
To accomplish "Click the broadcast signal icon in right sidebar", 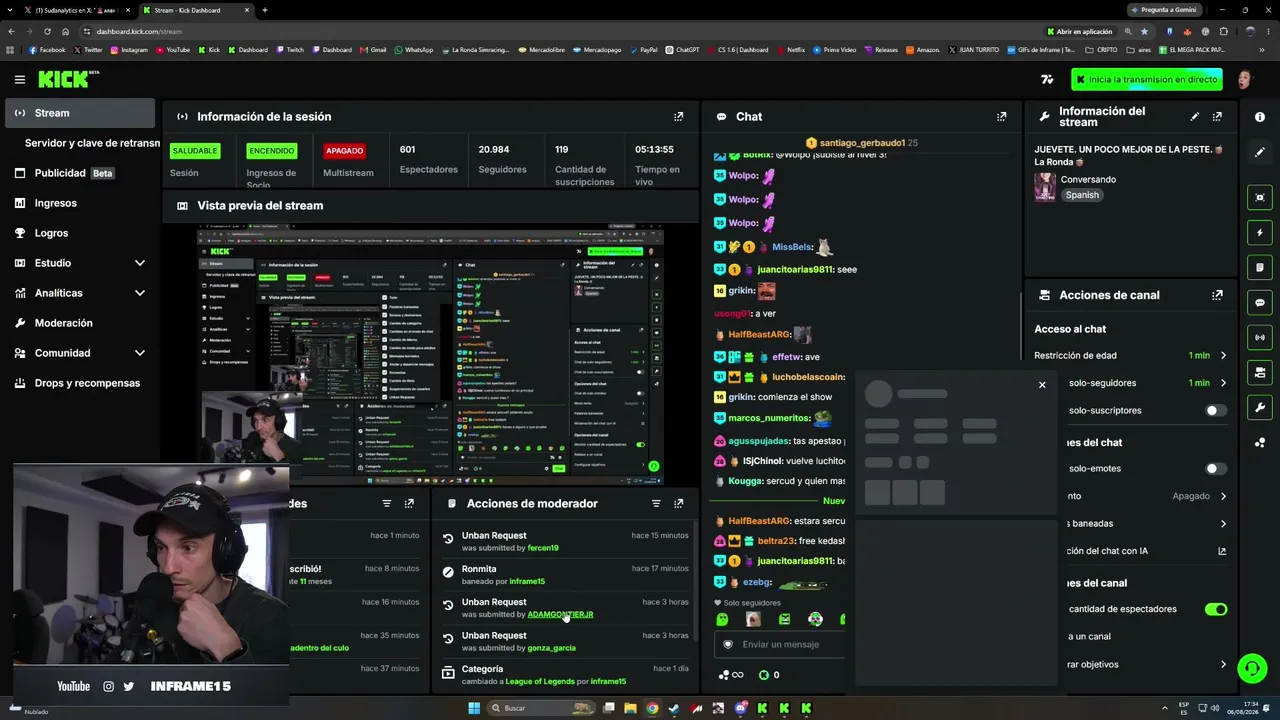I will coord(1260,337).
